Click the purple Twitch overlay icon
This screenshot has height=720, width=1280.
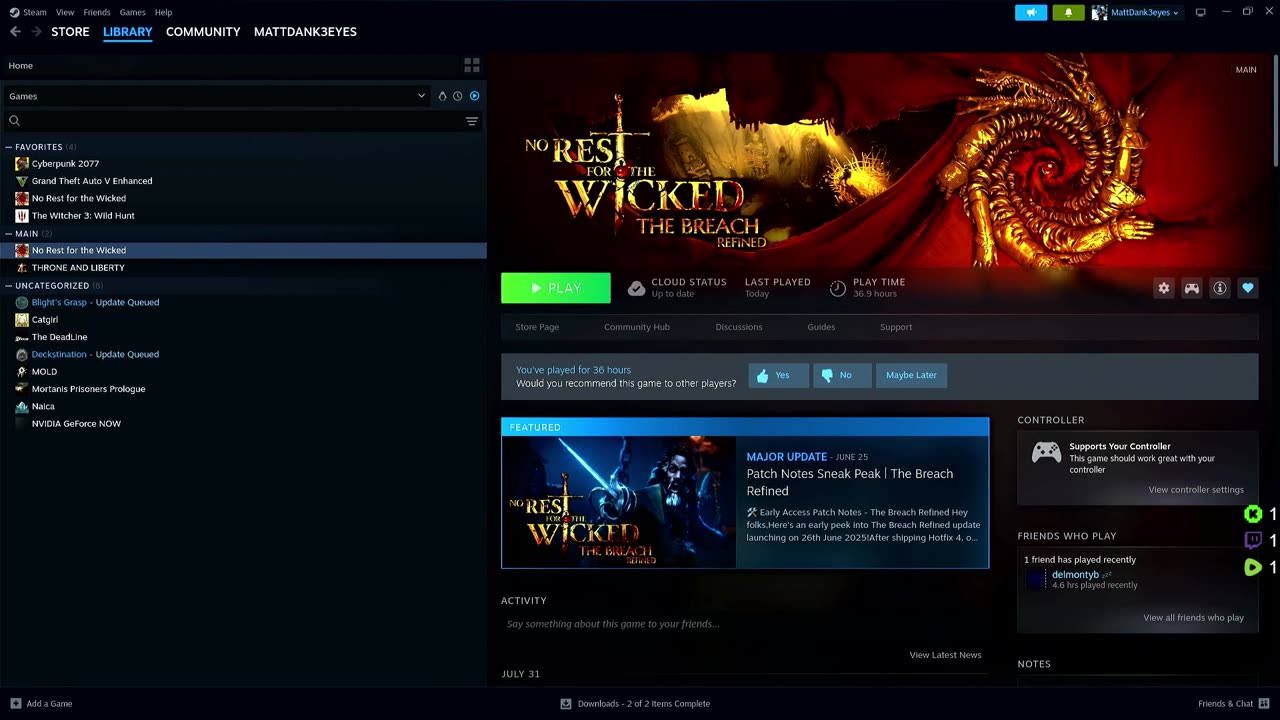[x=1252, y=540]
